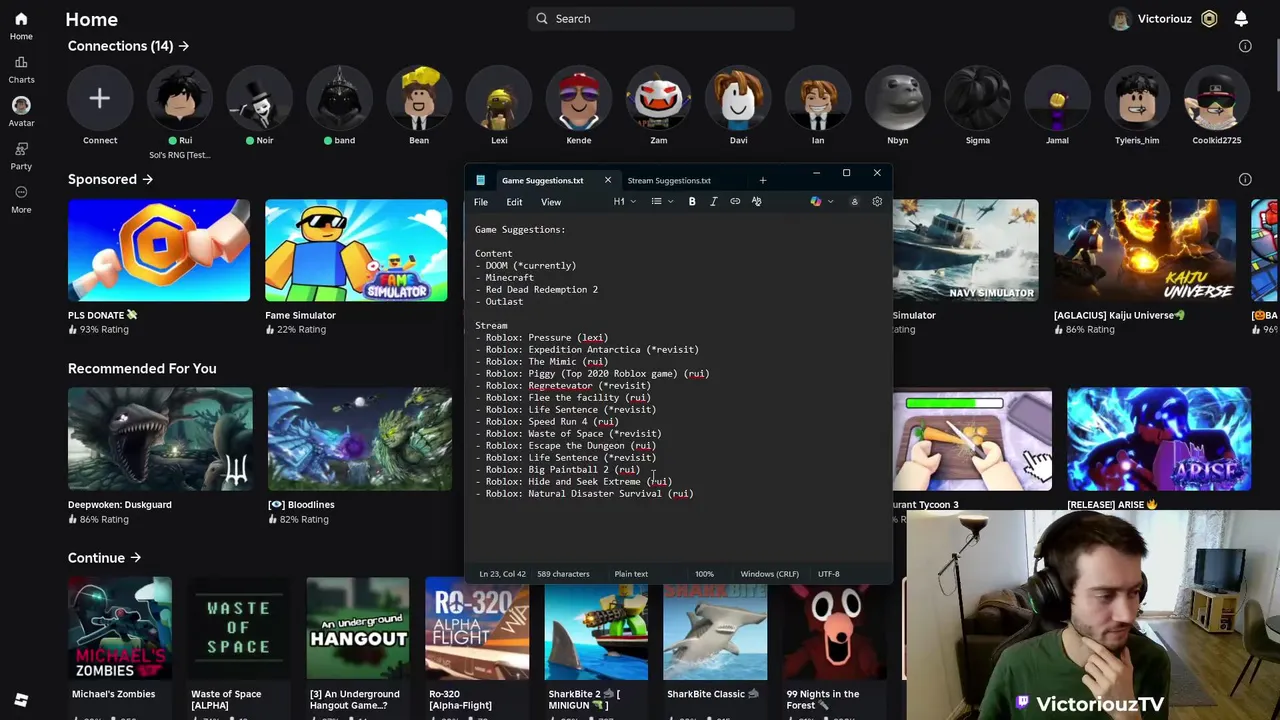
Task: Switch to Stream Suggestions.txt tab
Action: (x=669, y=181)
